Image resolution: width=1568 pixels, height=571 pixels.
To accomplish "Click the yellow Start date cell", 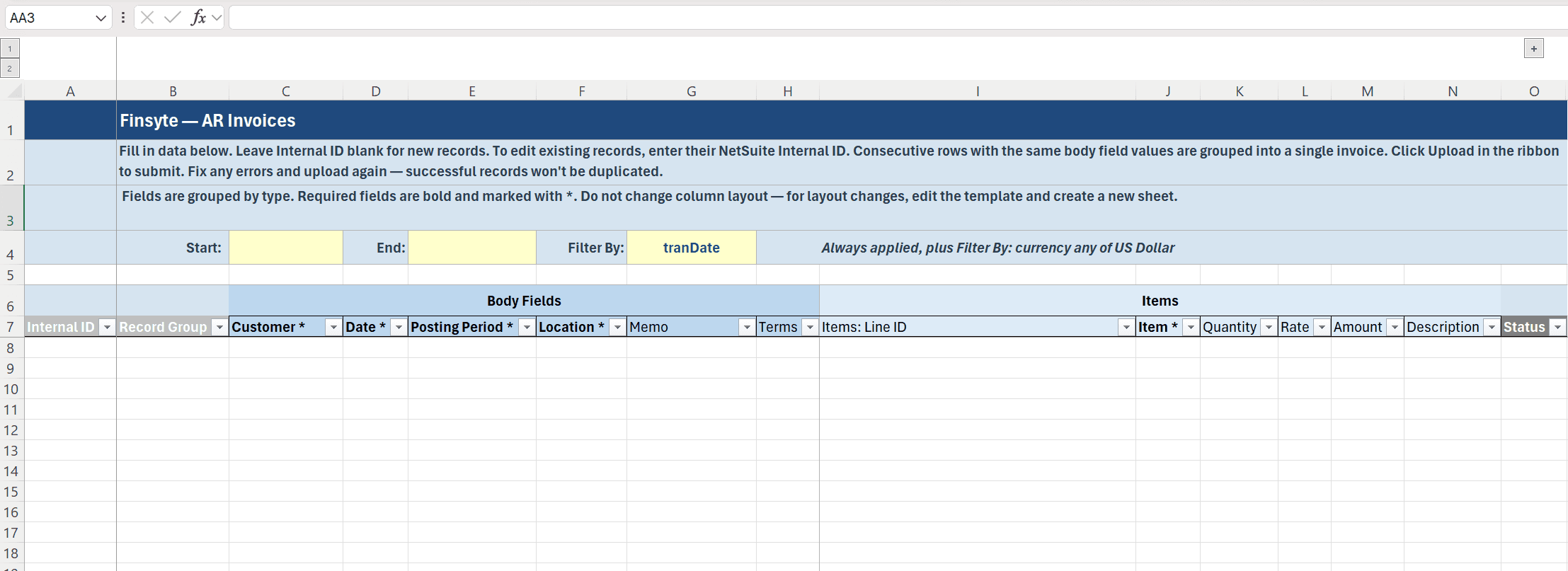I will [286, 248].
